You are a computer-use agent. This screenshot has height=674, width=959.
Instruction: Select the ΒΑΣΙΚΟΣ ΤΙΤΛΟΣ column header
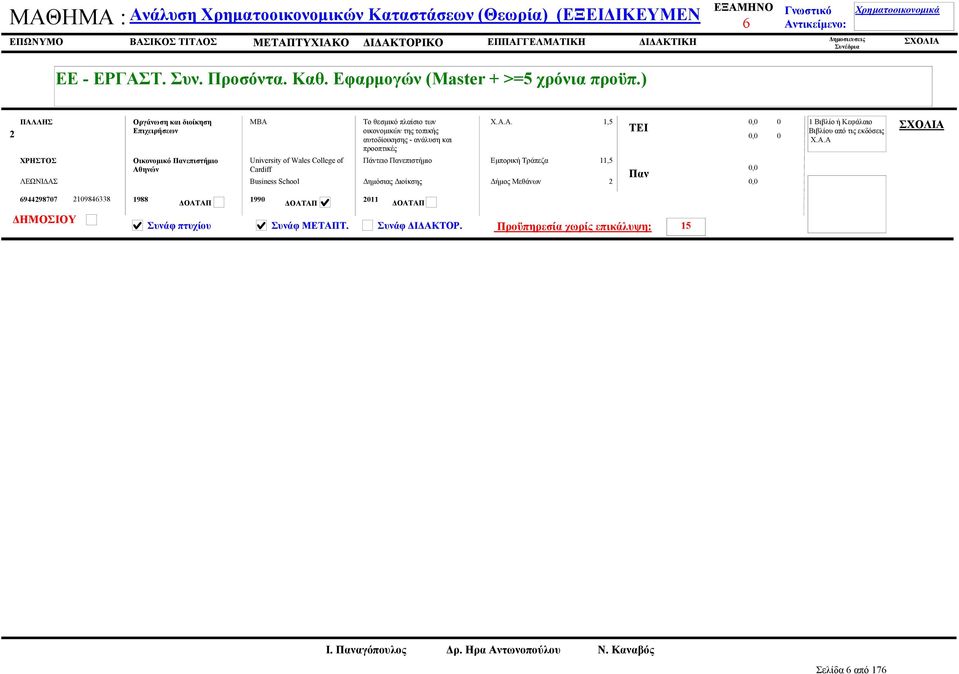tap(173, 42)
